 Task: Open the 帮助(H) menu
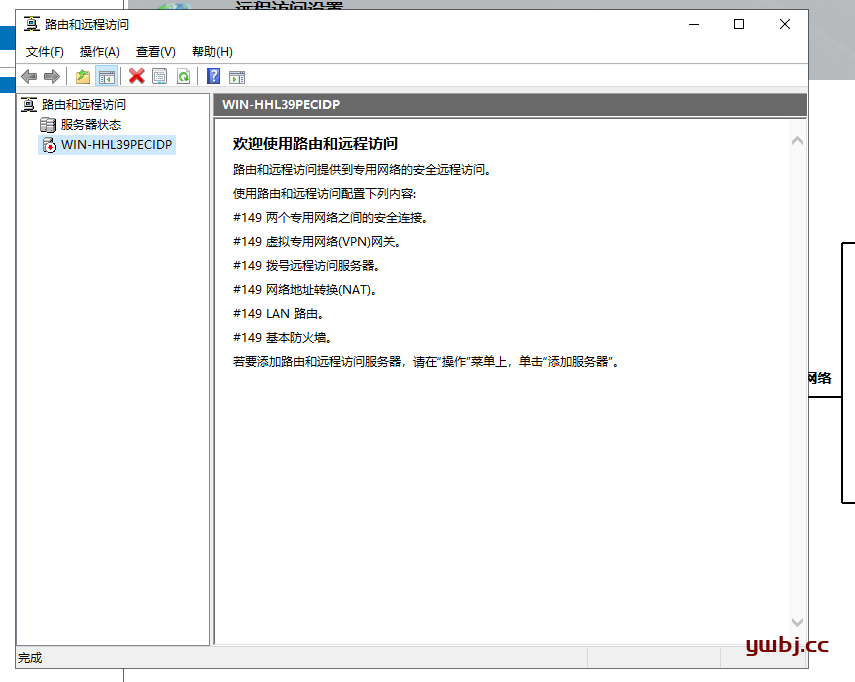click(x=212, y=52)
